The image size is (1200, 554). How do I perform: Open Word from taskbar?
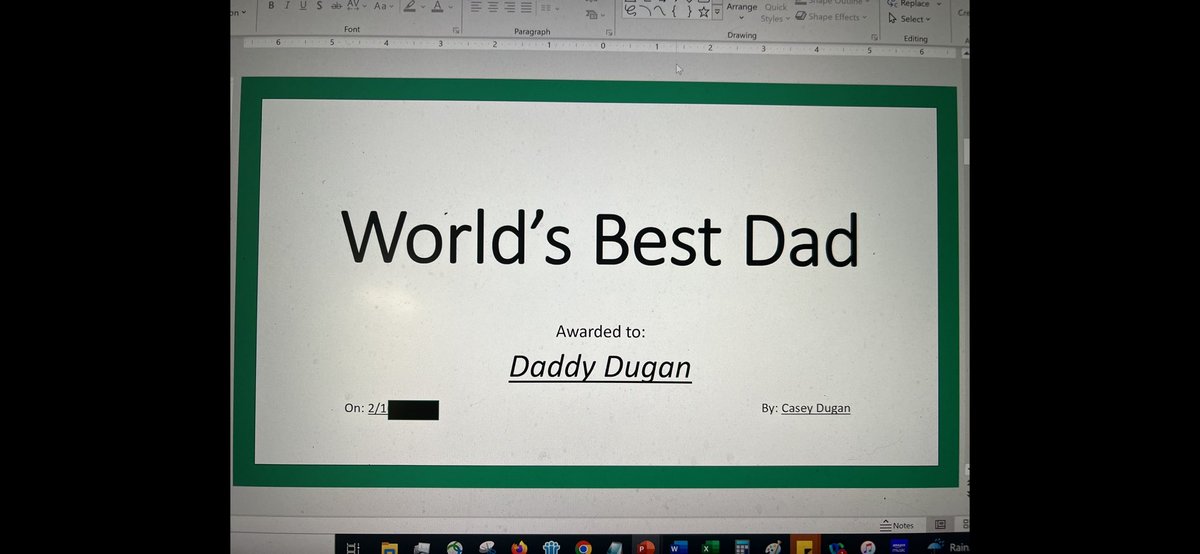[677, 547]
